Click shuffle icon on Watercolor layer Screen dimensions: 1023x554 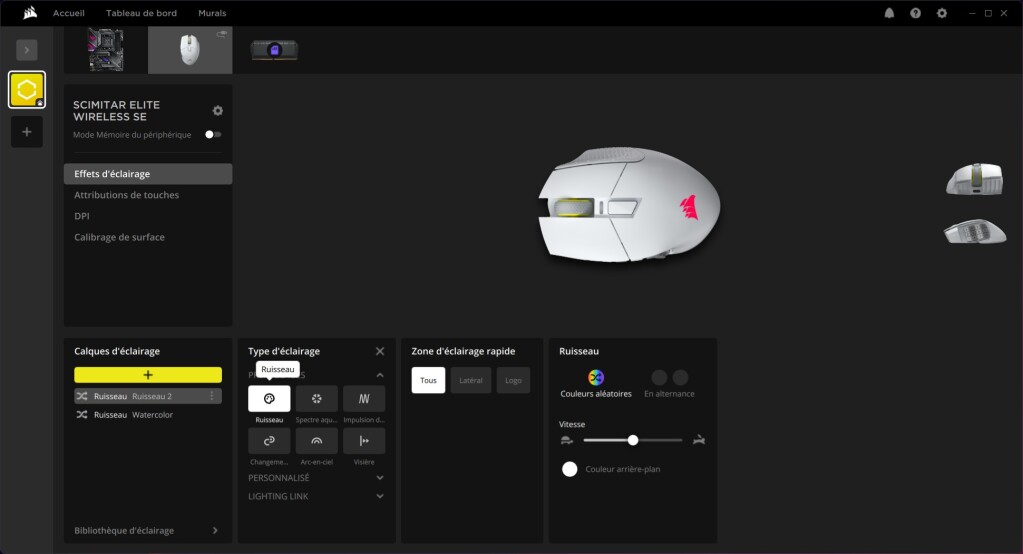(82, 415)
